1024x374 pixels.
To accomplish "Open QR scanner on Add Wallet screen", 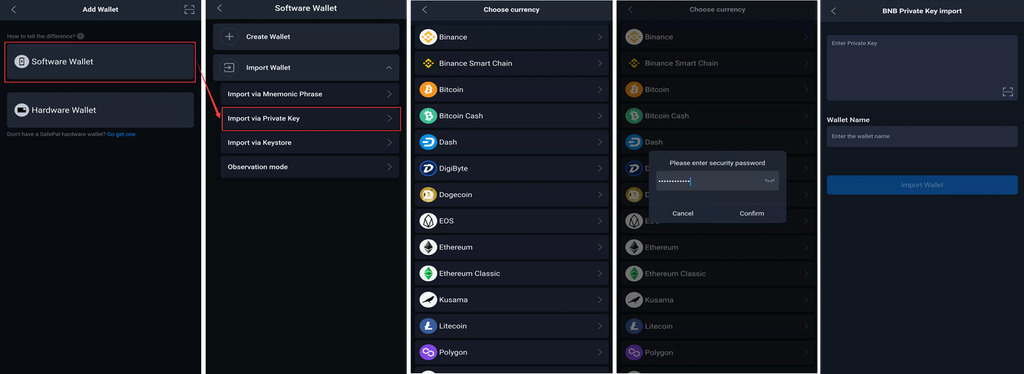I will click(189, 9).
